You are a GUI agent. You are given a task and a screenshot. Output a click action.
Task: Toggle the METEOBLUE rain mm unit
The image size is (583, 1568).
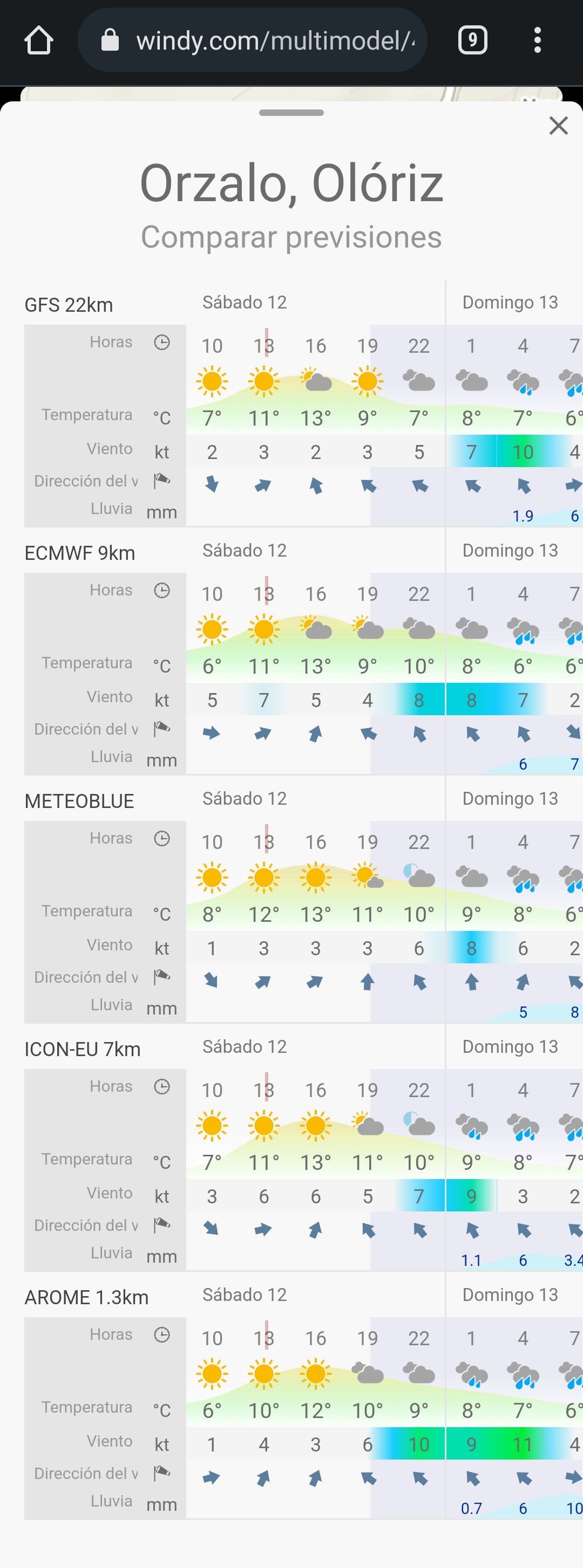click(x=161, y=1009)
